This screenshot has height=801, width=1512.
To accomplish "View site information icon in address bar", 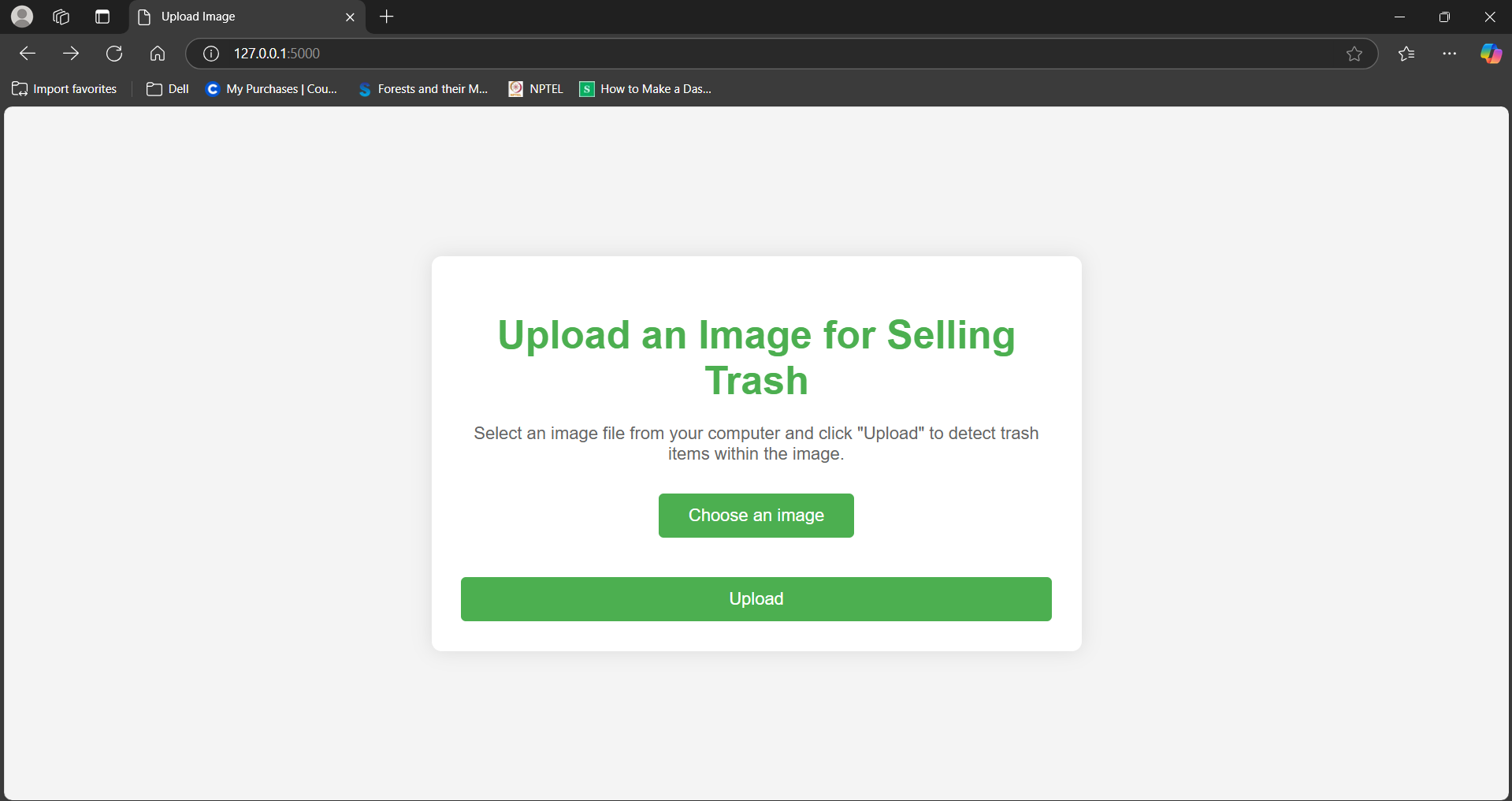I will [x=211, y=54].
